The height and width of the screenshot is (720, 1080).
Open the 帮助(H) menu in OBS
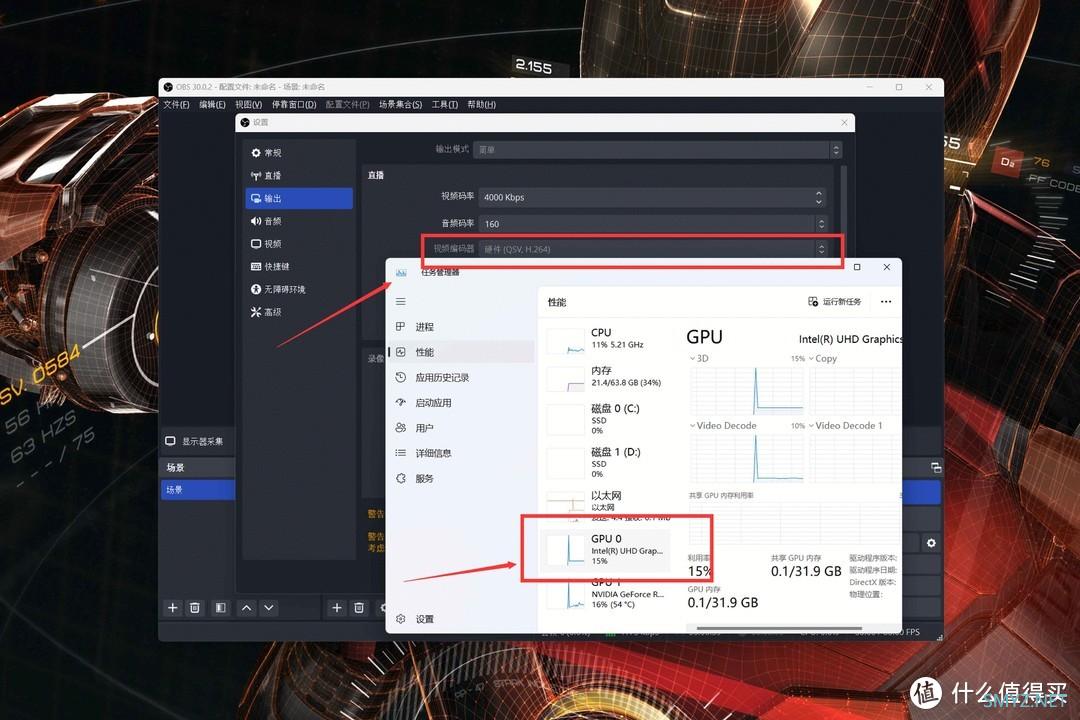(481, 105)
